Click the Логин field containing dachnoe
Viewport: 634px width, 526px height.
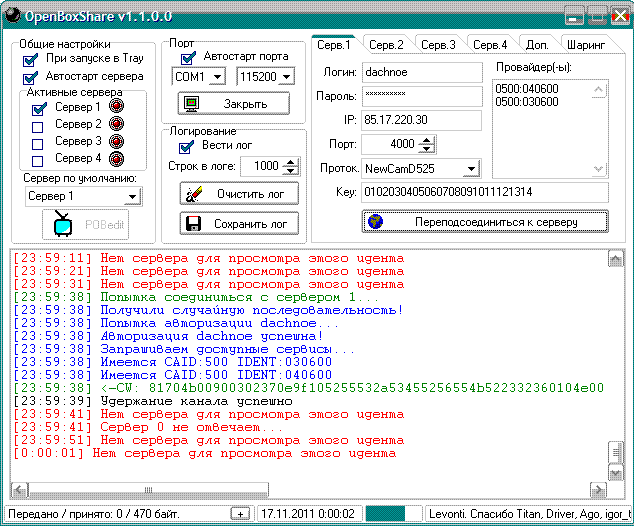pyautogui.click(x=423, y=72)
